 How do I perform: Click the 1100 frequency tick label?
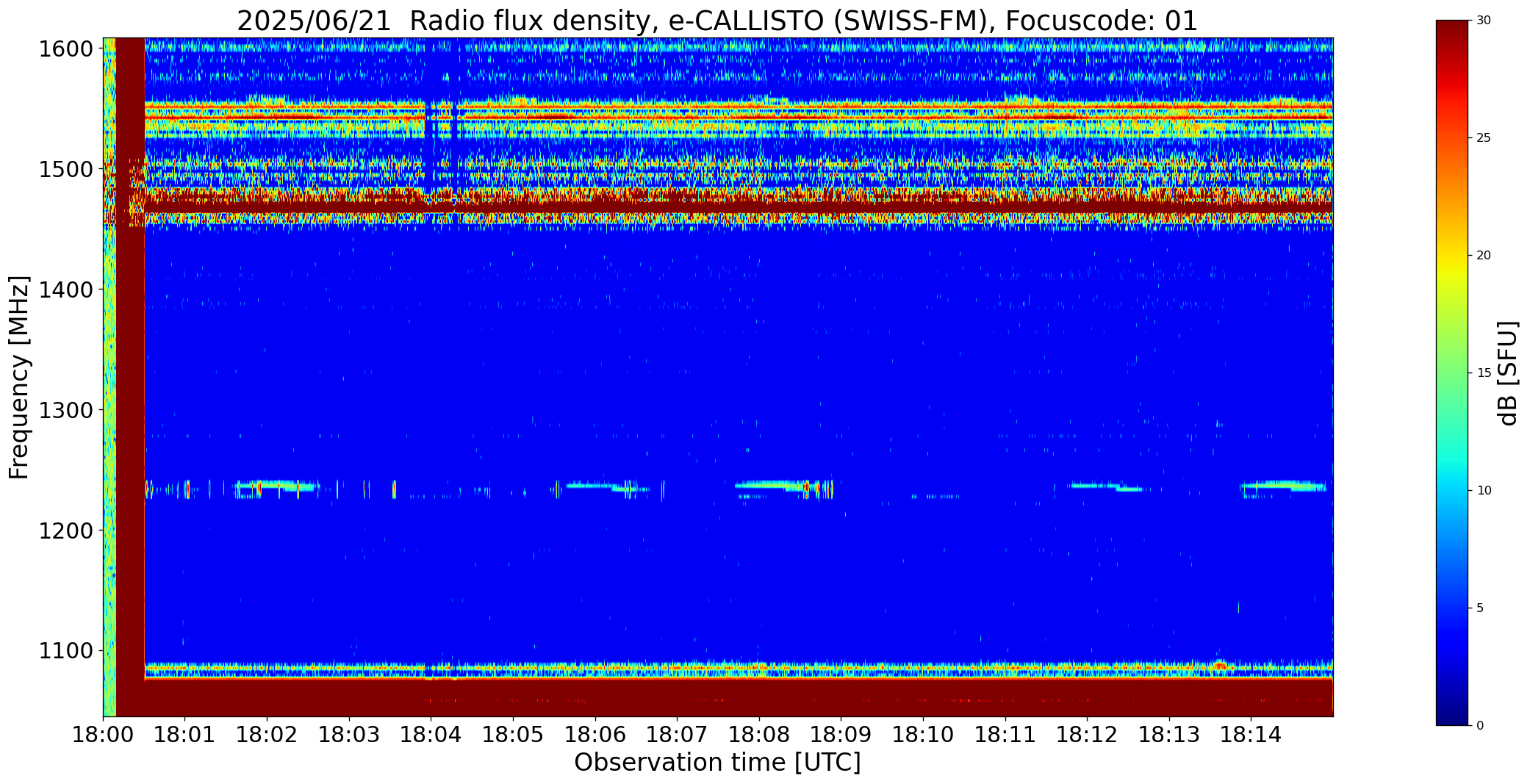[x=65, y=651]
